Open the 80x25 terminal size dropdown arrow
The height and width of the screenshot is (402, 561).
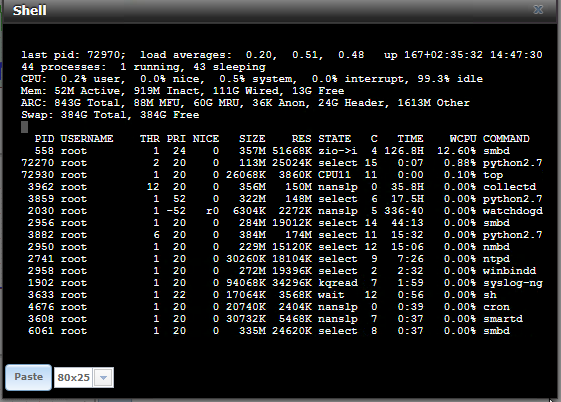(x=103, y=377)
